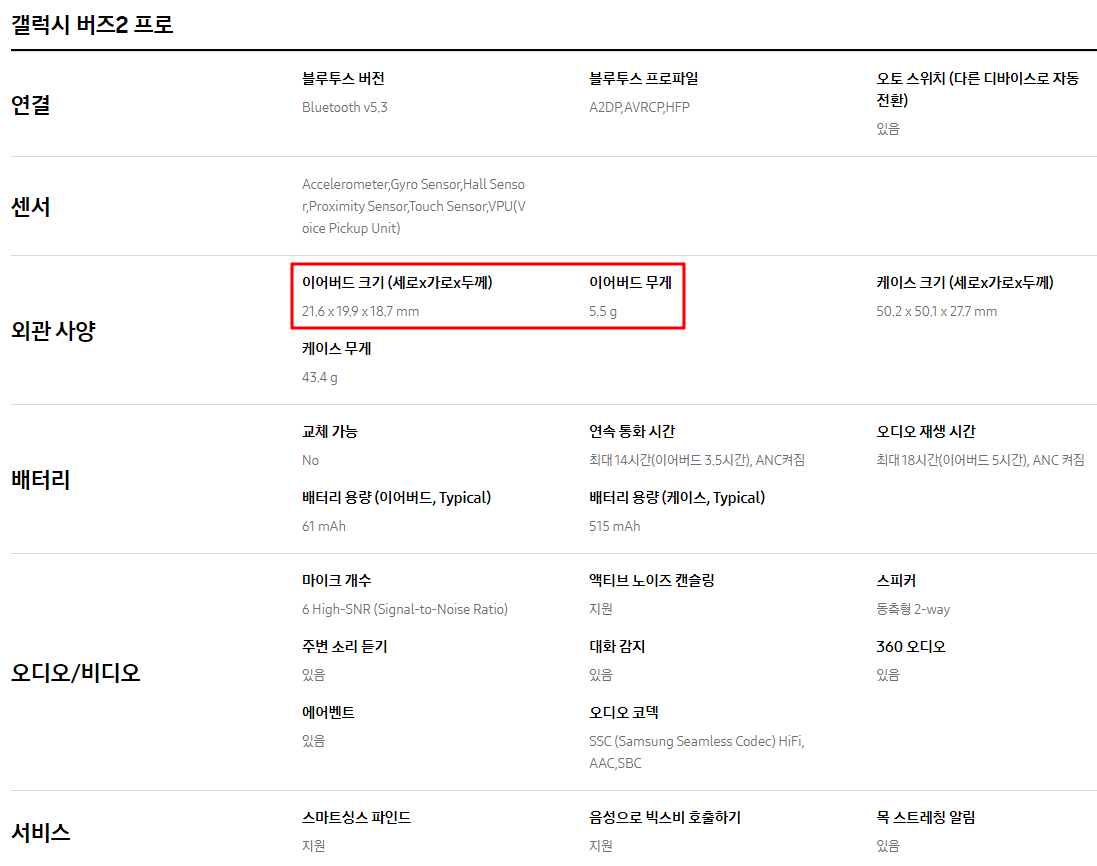Click the 스마트싱스 파인드 label
The height and width of the screenshot is (866, 1097).
(356, 817)
